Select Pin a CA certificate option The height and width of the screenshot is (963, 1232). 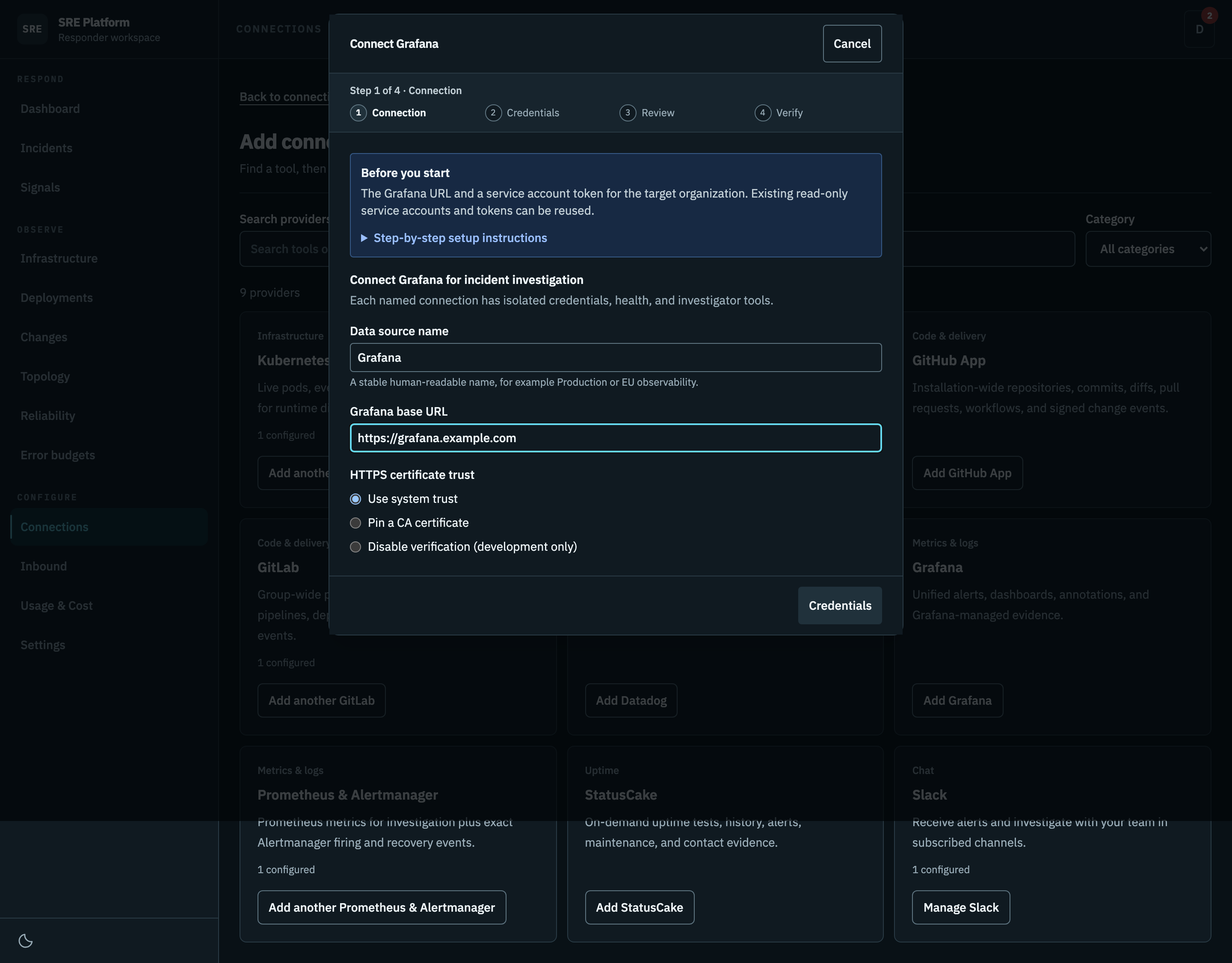point(409,523)
